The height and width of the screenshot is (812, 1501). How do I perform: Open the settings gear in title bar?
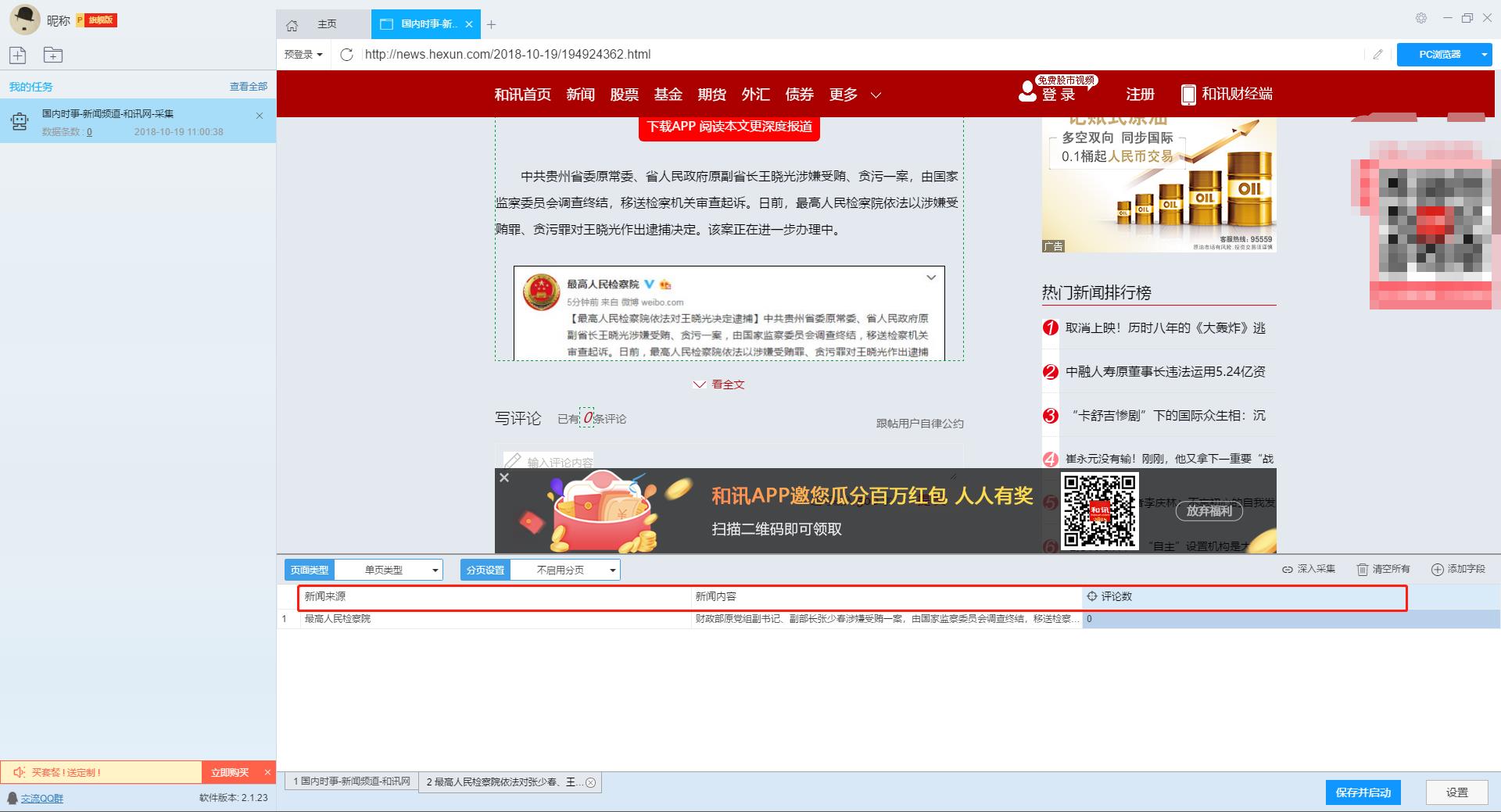point(1421,18)
